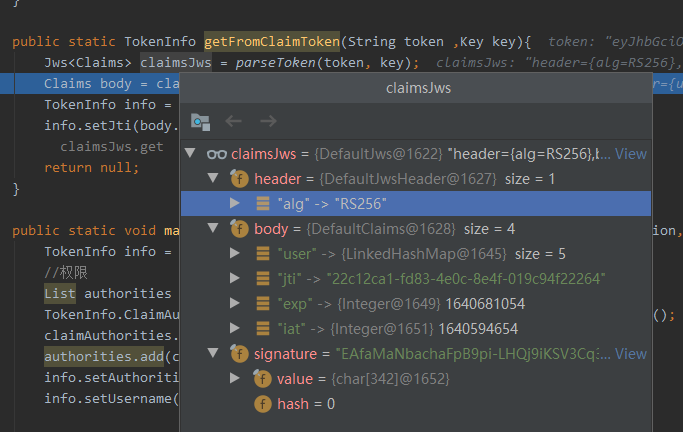Collapse the claimsJws root node
The height and width of the screenshot is (432, 683).
[191, 154]
